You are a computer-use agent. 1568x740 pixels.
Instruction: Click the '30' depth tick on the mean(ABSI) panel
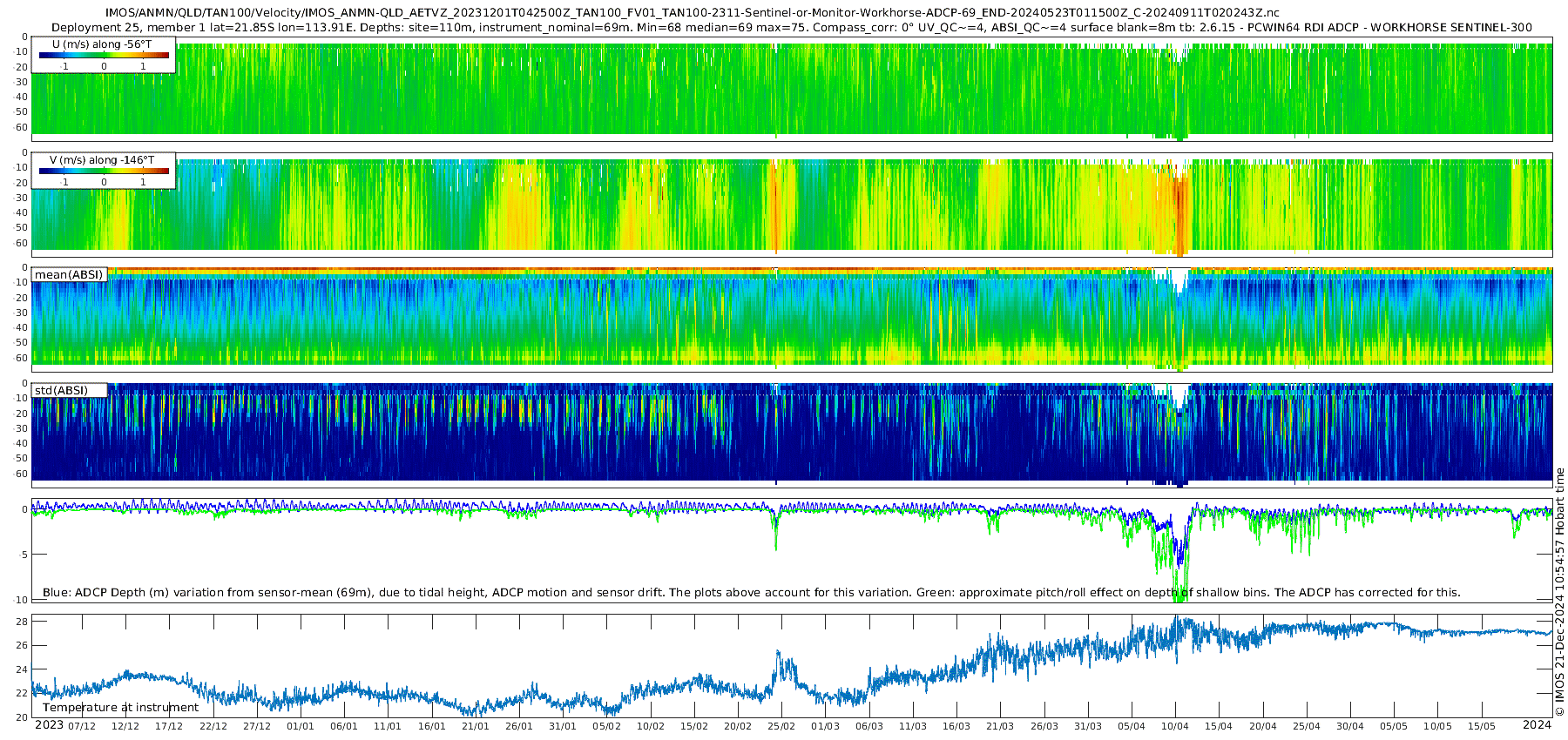(x=22, y=313)
